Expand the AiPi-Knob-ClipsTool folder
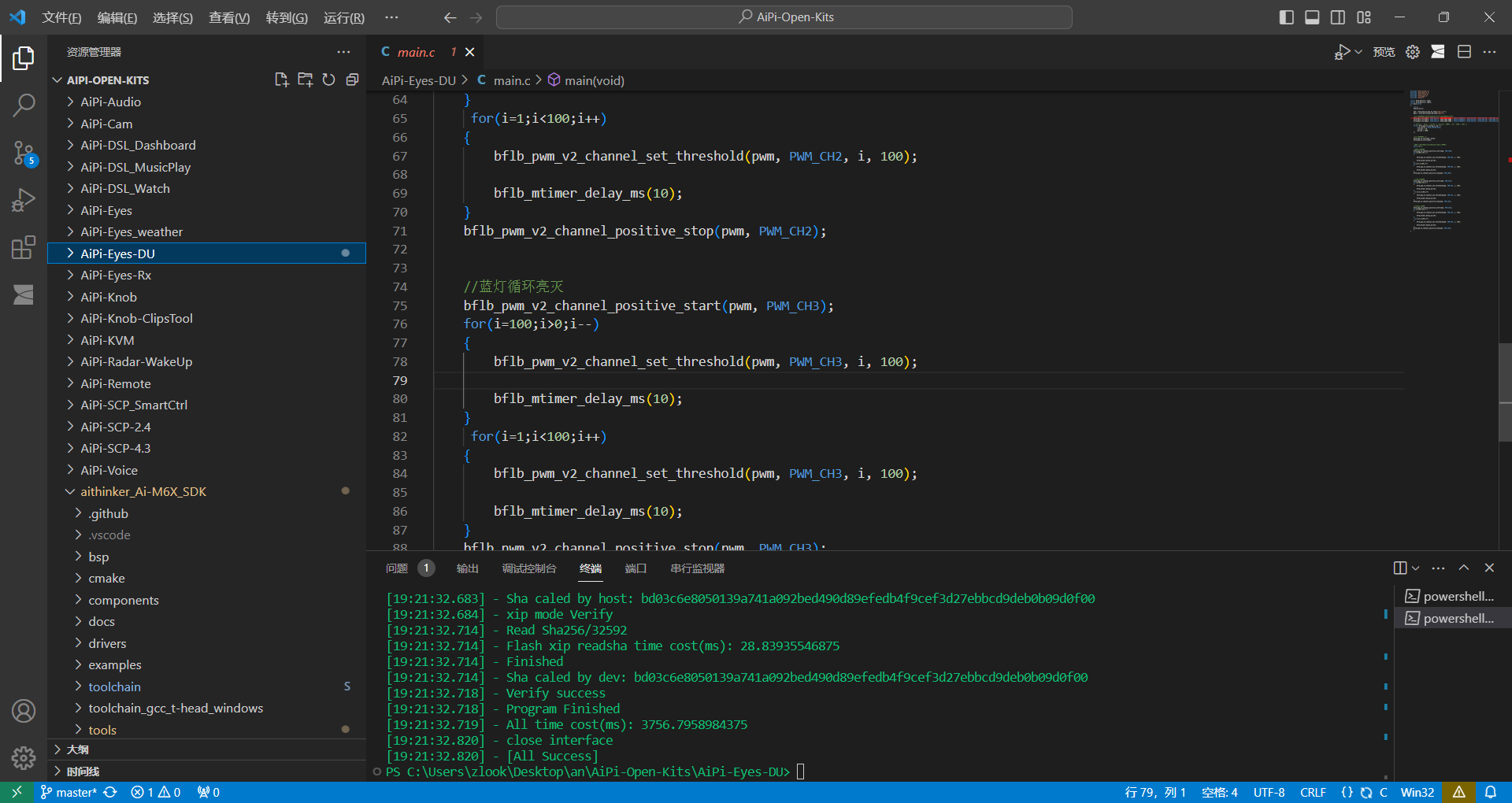Image resolution: width=1512 pixels, height=803 pixels. coord(206,318)
